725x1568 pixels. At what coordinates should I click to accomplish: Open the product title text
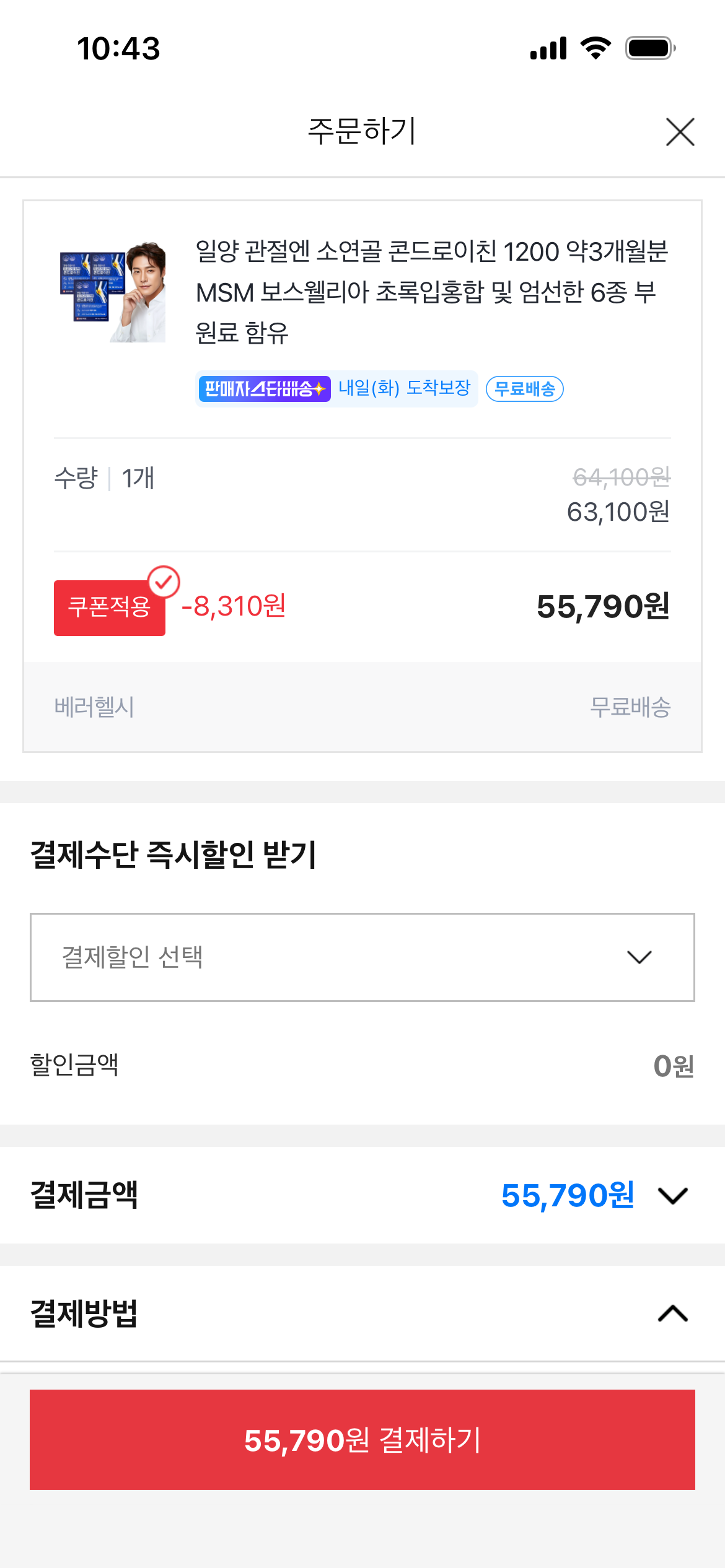coord(431,292)
